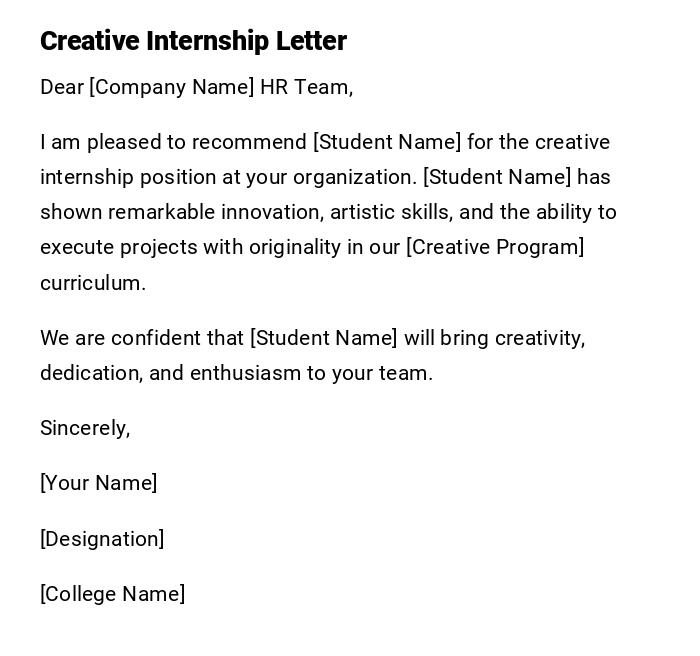
Task: Click the "Sincerely," closing line
Action: (x=85, y=428)
